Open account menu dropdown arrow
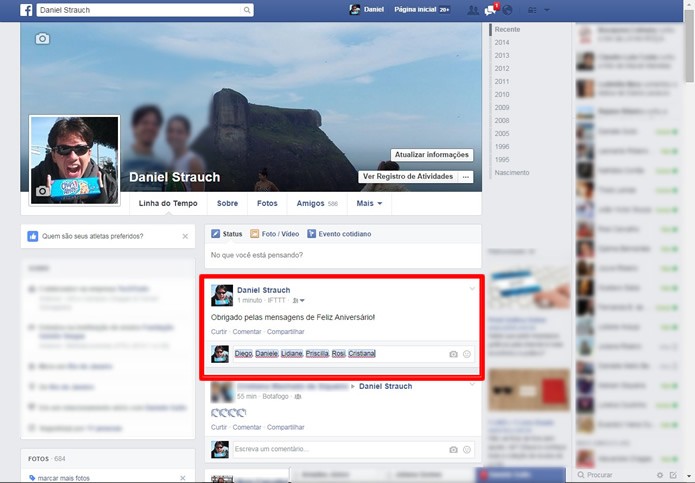The width and height of the screenshot is (695, 483). pos(547,10)
